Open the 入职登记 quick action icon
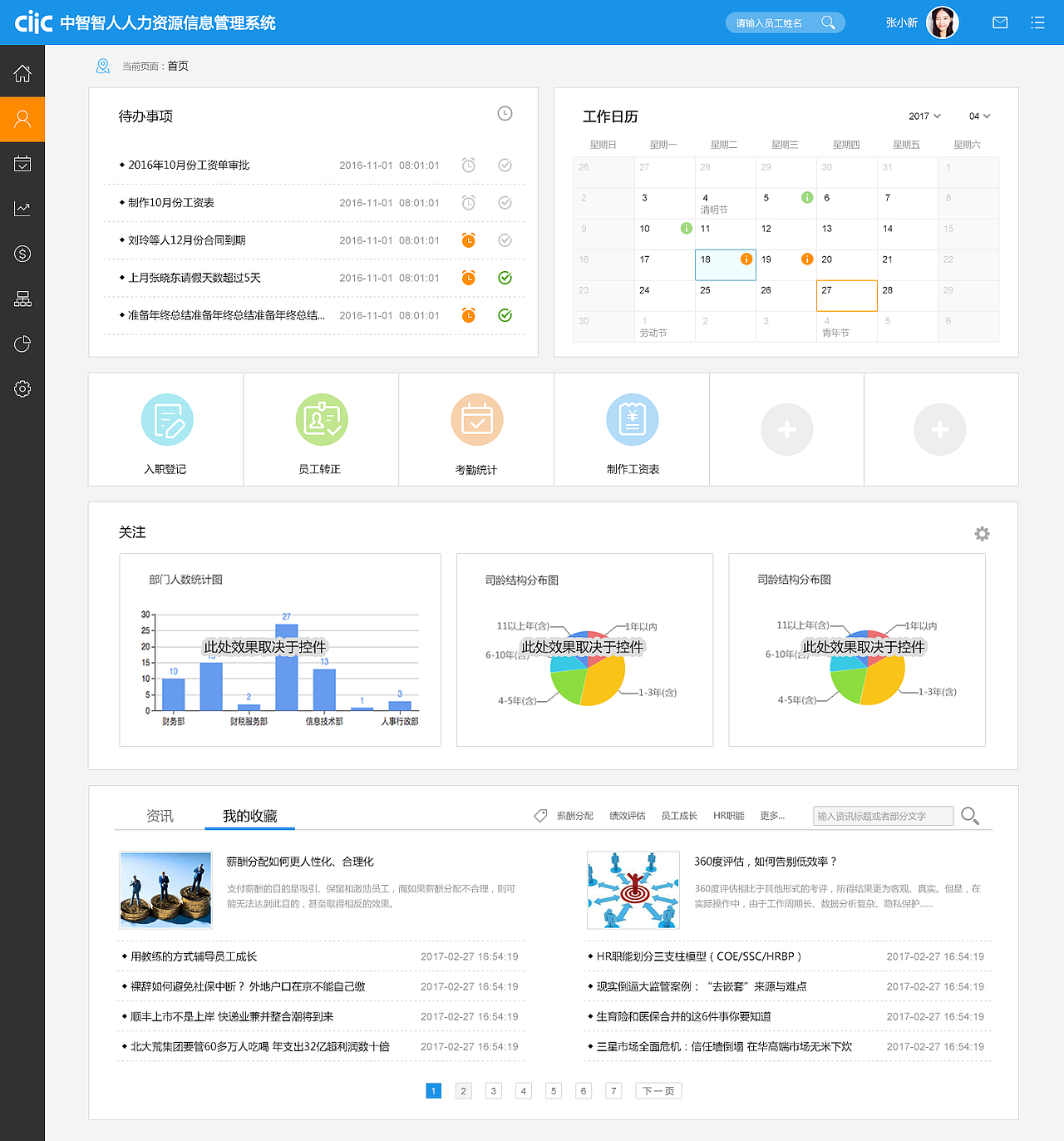This screenshot has width=1064, height=1141. (166, 419)
